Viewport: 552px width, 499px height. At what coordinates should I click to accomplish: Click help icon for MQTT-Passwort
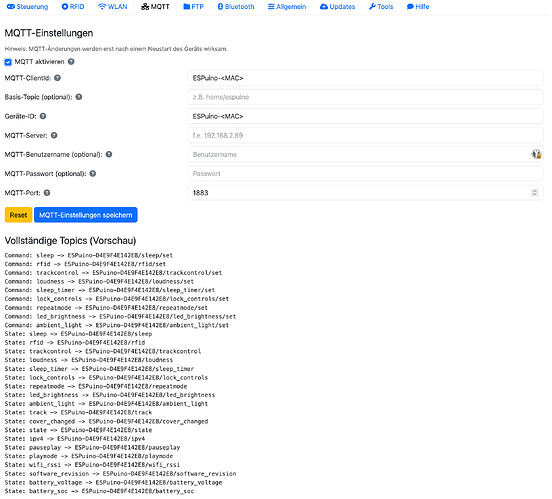93,173
